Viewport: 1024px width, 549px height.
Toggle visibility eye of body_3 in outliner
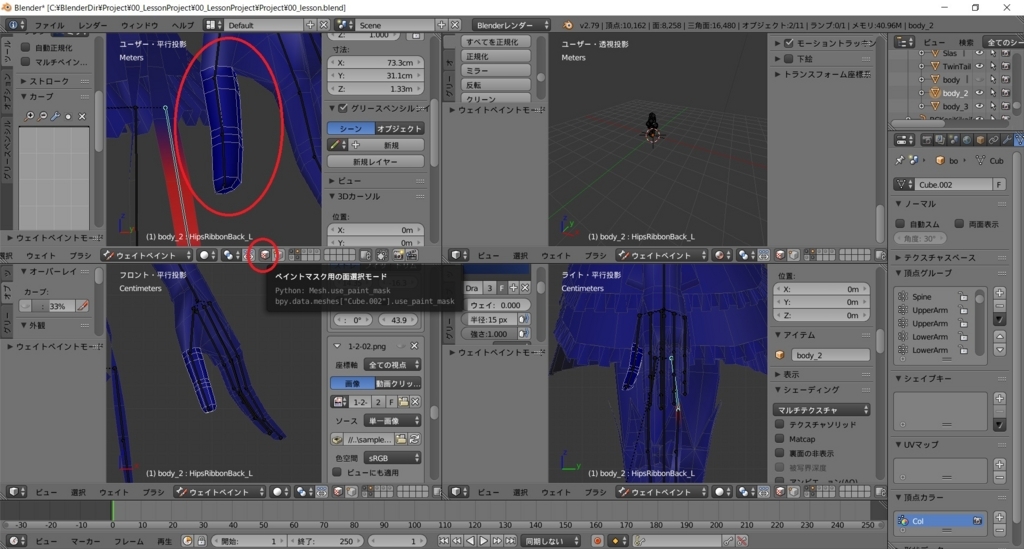(x=979, y=106)
